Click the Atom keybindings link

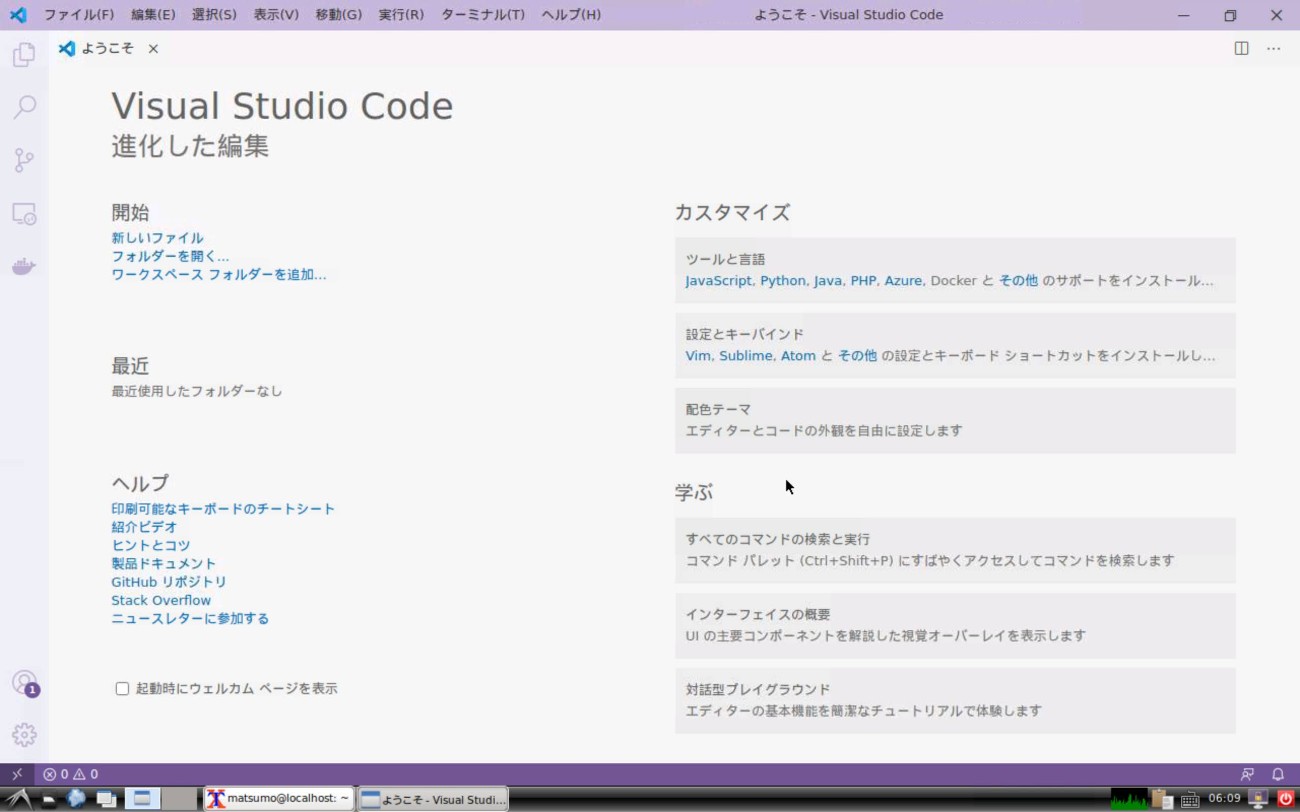(798, 356)
